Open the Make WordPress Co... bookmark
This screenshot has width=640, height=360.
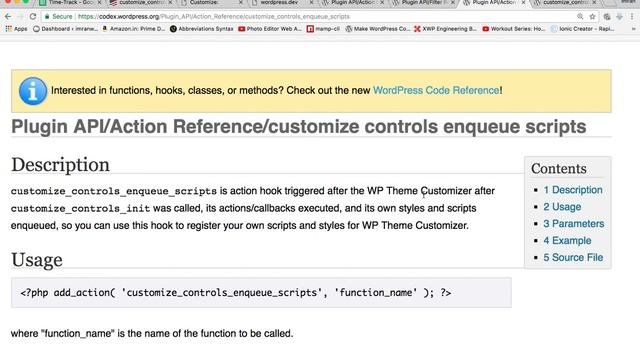[x=378, y=29]
